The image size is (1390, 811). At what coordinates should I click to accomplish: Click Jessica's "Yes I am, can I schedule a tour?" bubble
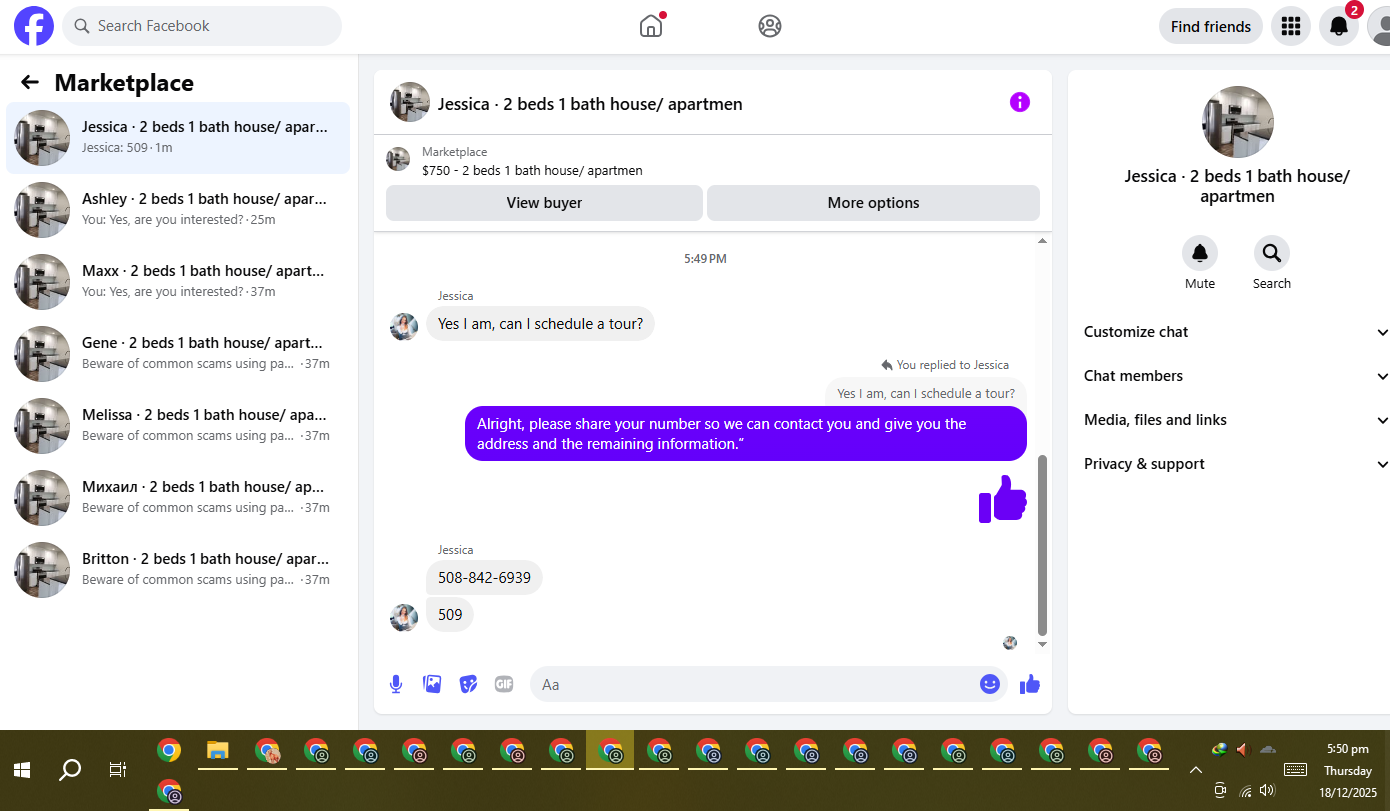(x=540, y=324)
